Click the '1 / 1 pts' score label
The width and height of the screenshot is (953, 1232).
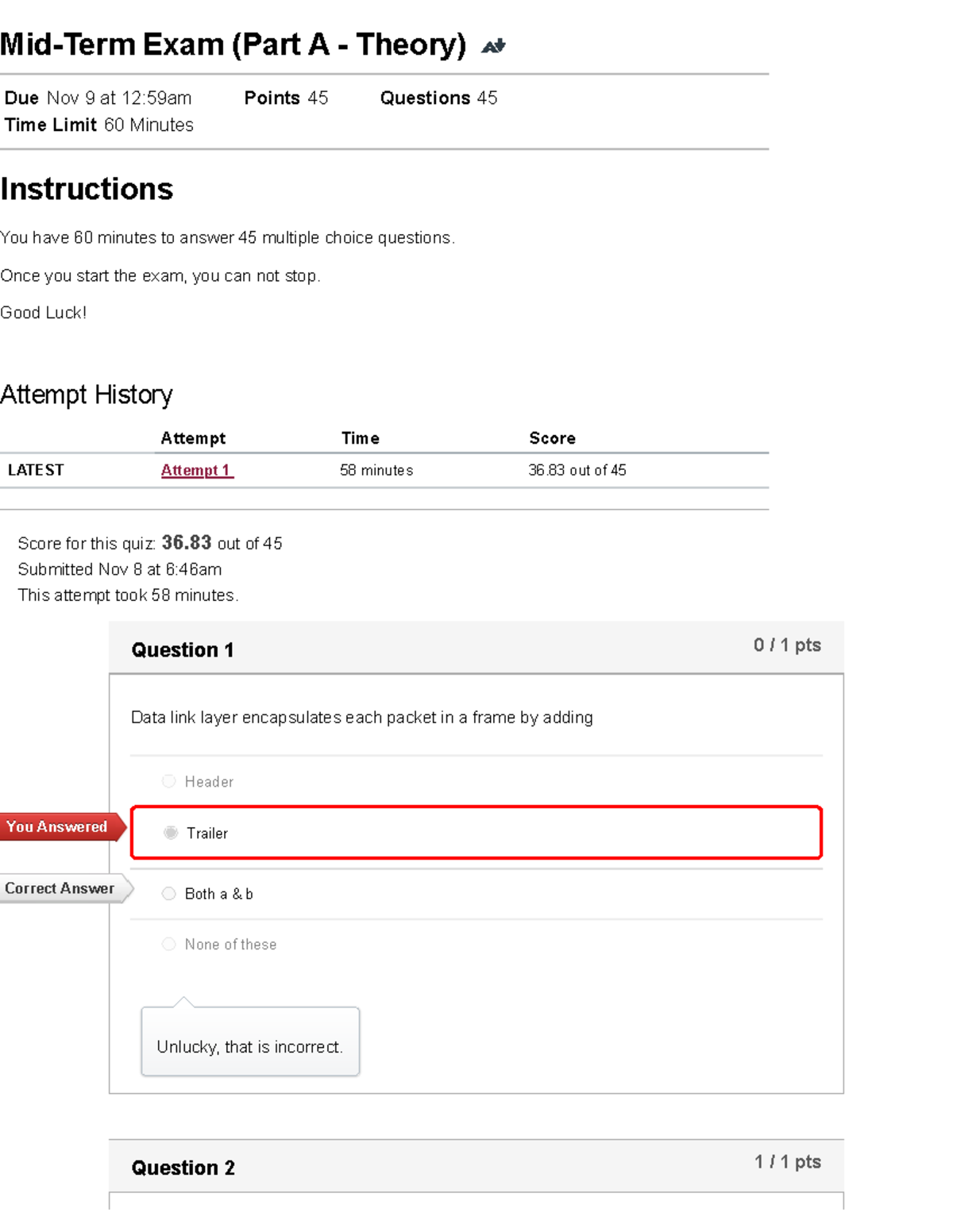pos(787,1162)
